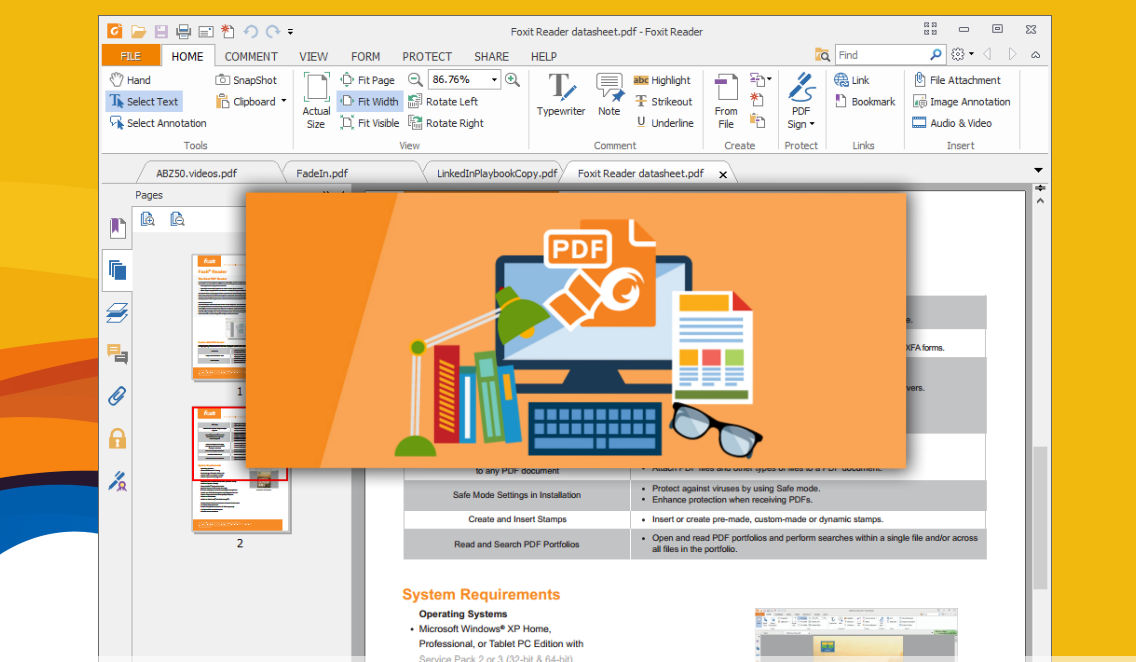1136x662 pixels.
Task: Click the zoom in magnifier button
Action: coord(512,80)
